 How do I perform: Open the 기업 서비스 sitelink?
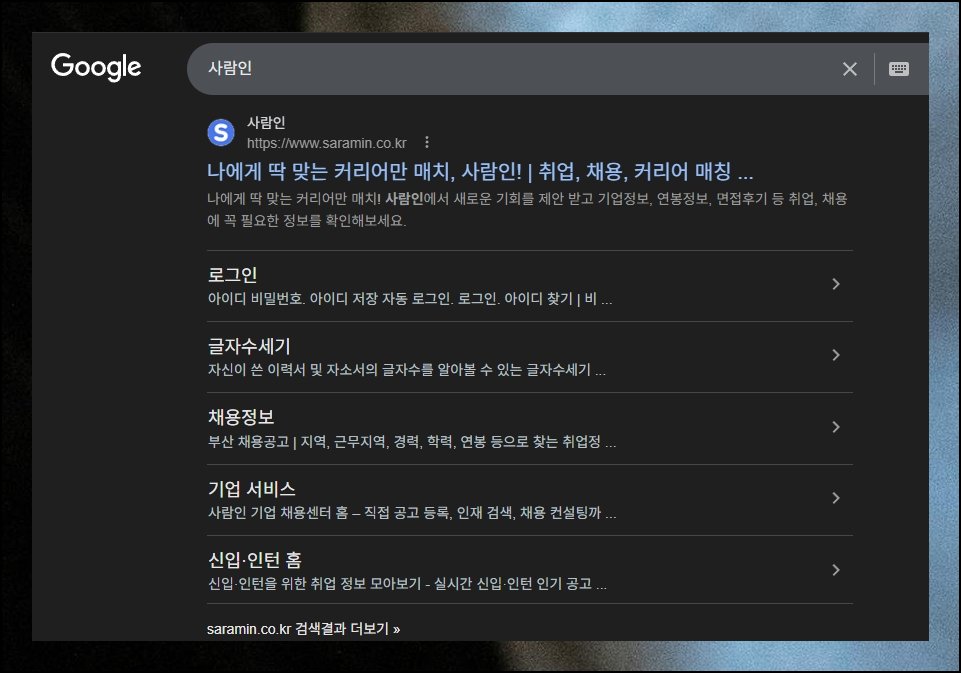tap(252, 489)
